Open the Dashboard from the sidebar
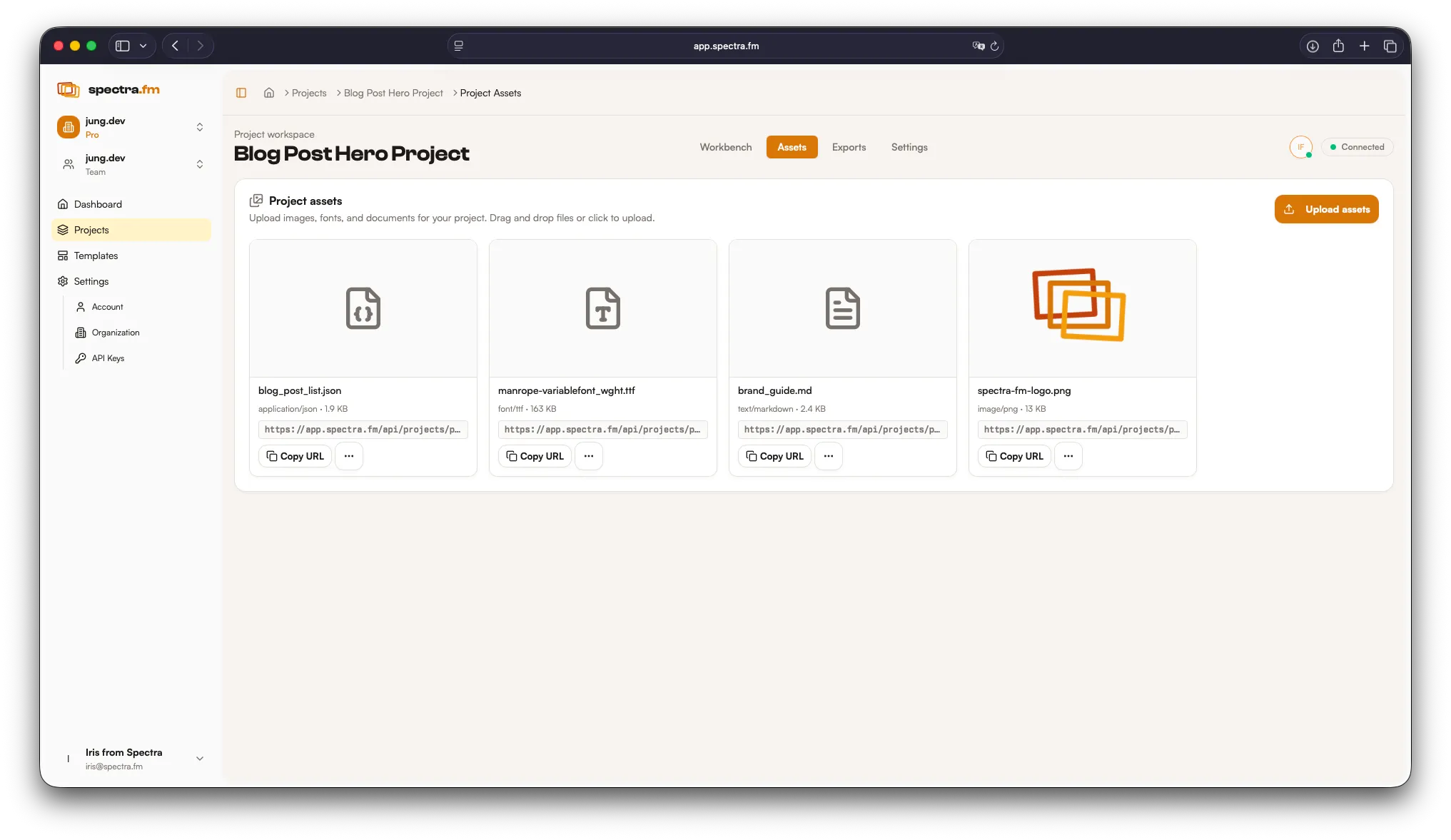This screenshot has height=840, width=1451. [97, 204]
